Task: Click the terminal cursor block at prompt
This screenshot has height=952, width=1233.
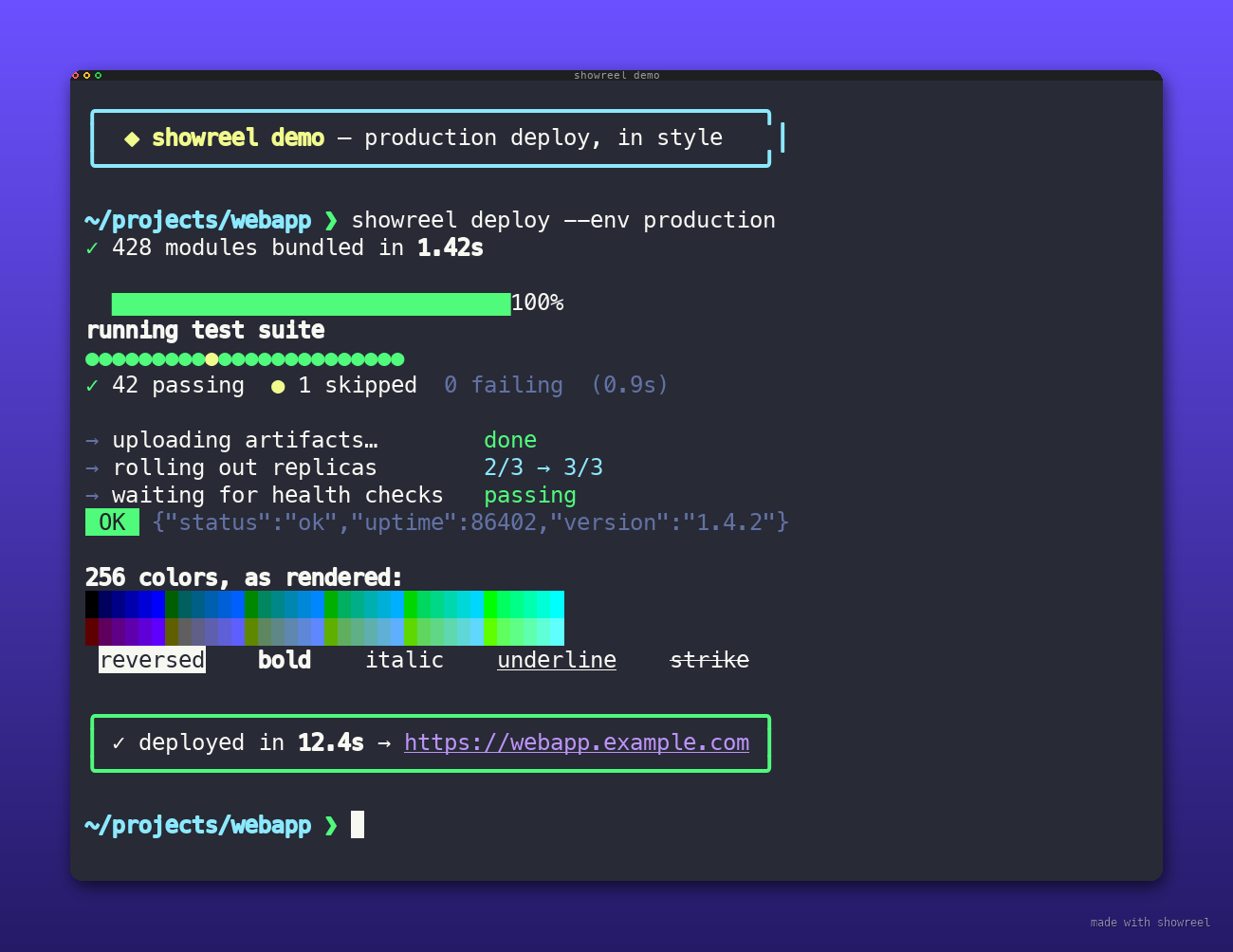Action: pos(358,825)
